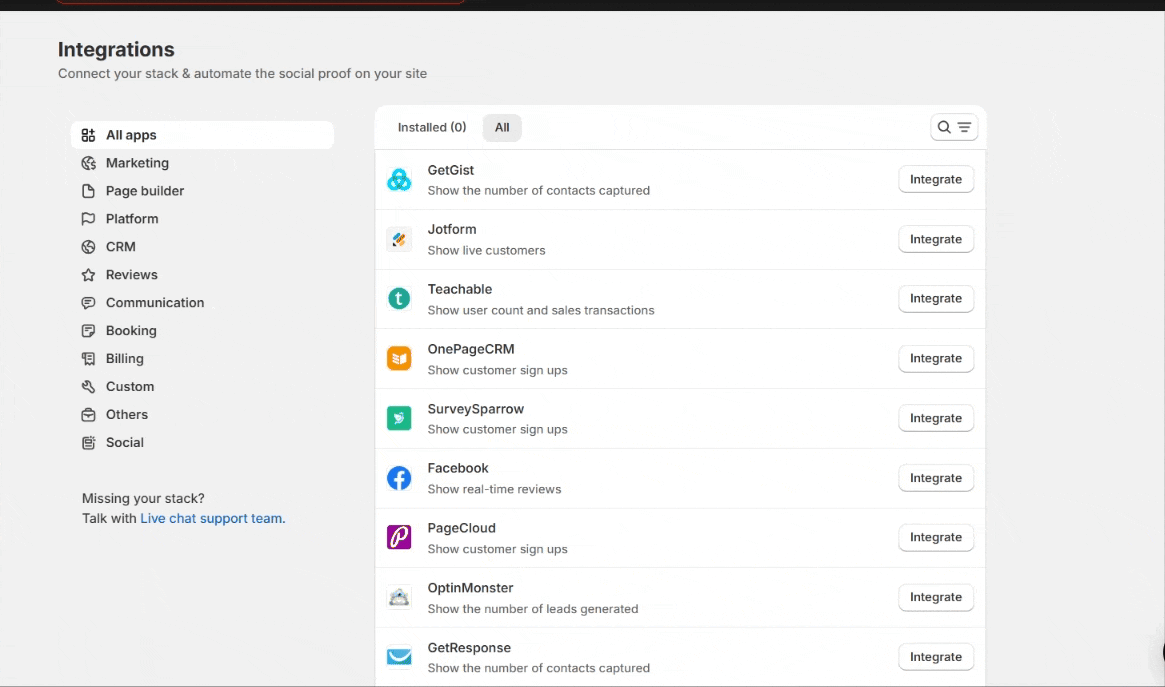The width and height of the screenshot is (1165, 687).
Task: Integrate the OptinMonster app
Action: click(x=935, y=597)
